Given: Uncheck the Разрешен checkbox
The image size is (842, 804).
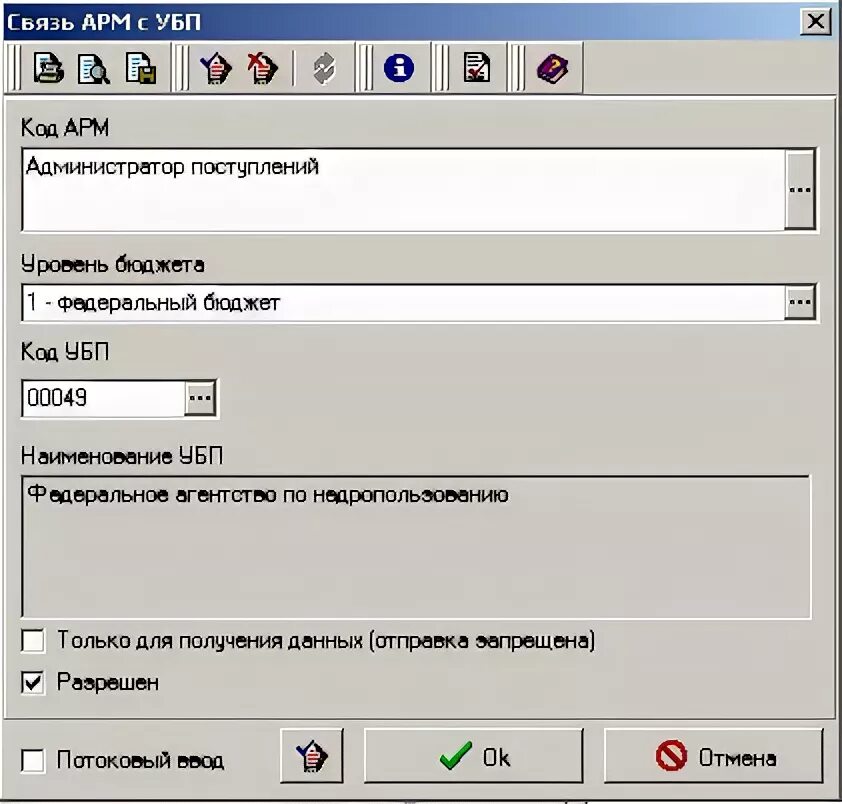Looking at the screenshot, I should click(33, 683).
